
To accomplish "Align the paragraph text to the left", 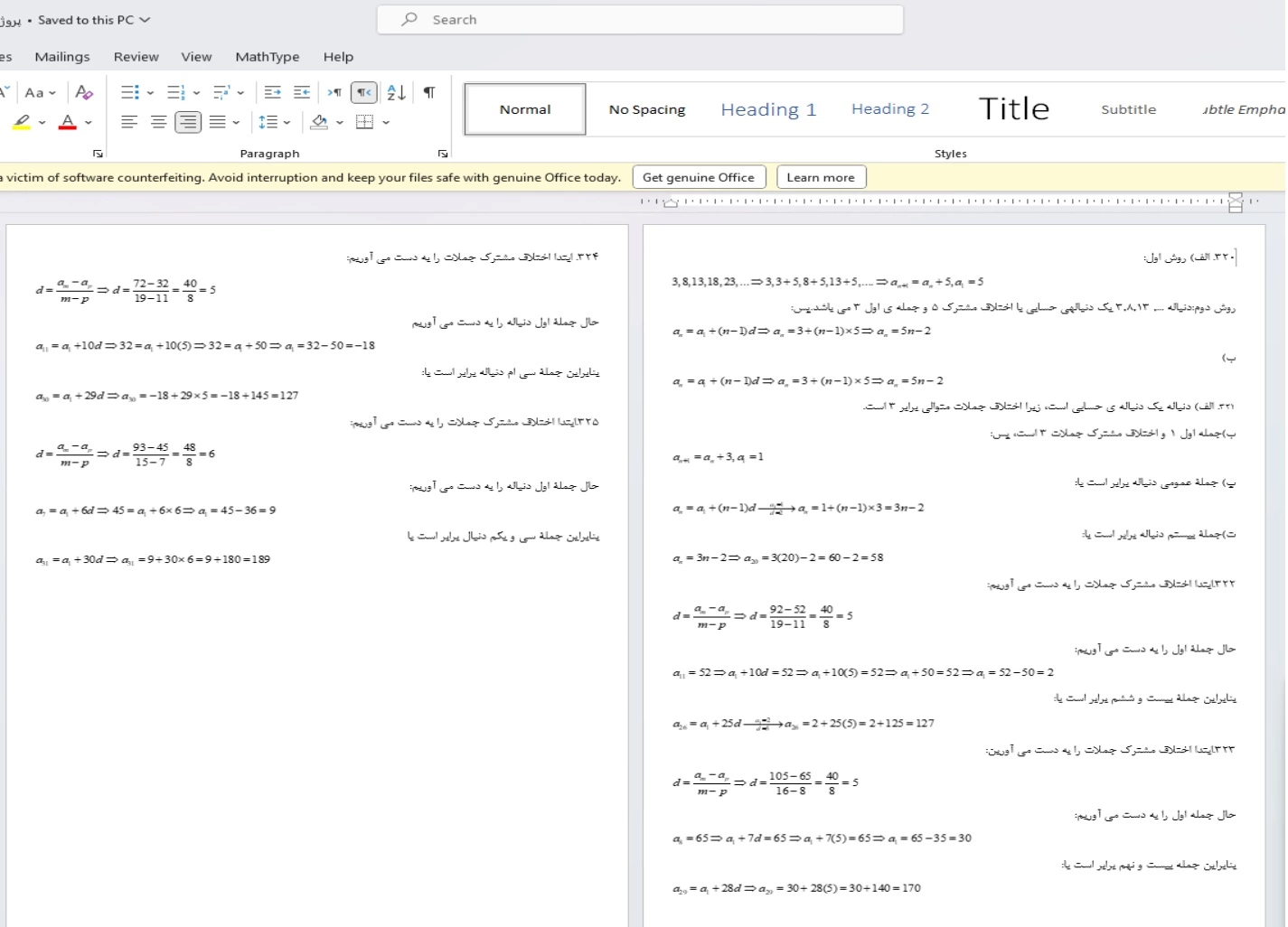I will pyautogui.click(x=129, y=122).
